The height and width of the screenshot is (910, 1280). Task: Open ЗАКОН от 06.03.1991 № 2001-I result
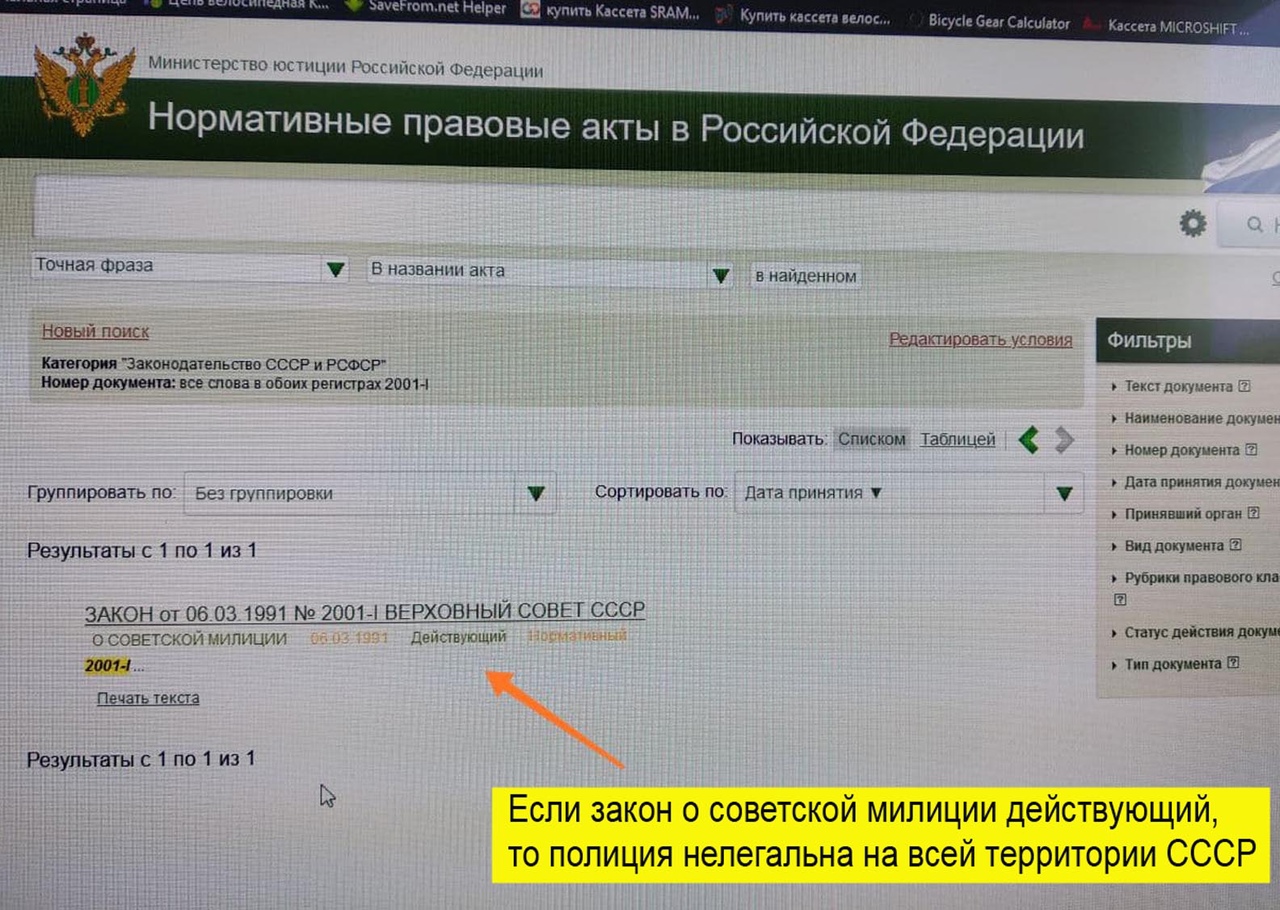click(x=364, y=611)
